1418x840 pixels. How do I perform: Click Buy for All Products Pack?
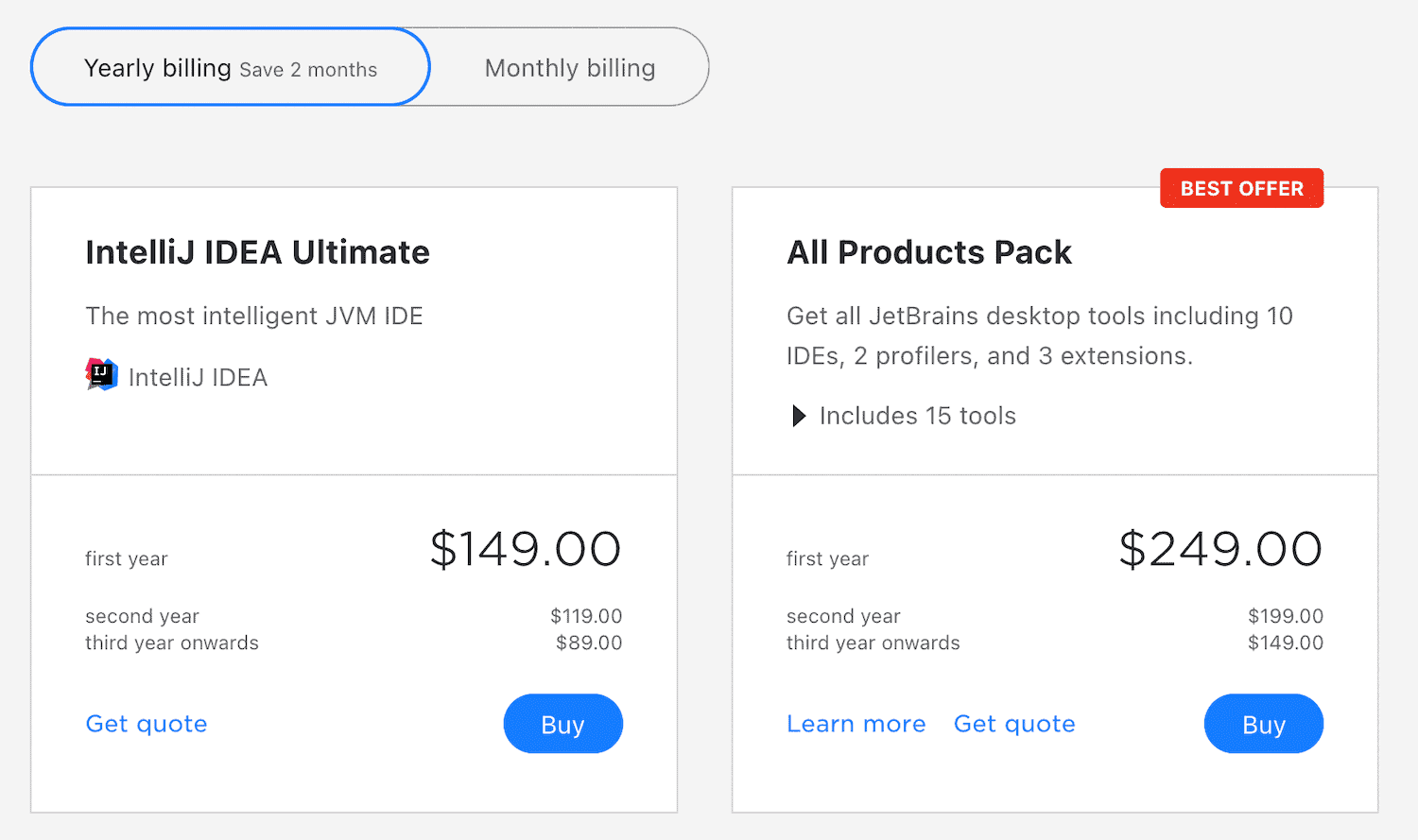click(1263, 724)
